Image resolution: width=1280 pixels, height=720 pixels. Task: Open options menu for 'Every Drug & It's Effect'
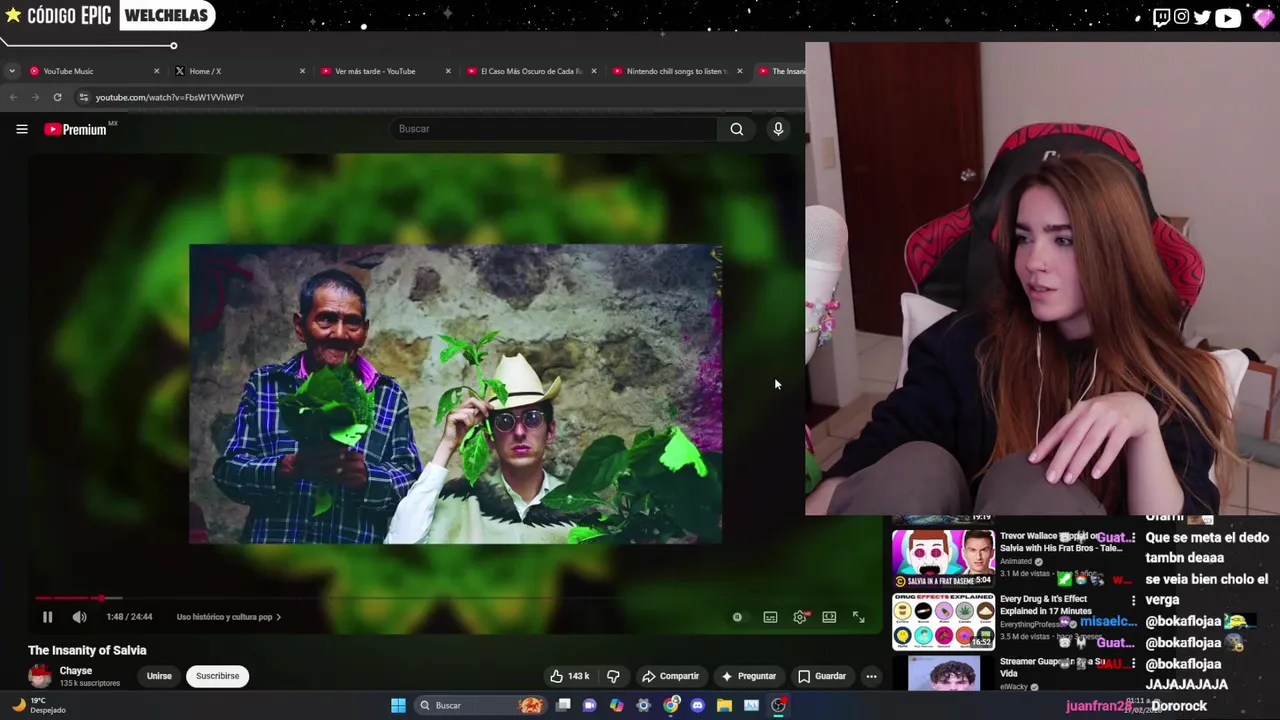(1133, 600)
